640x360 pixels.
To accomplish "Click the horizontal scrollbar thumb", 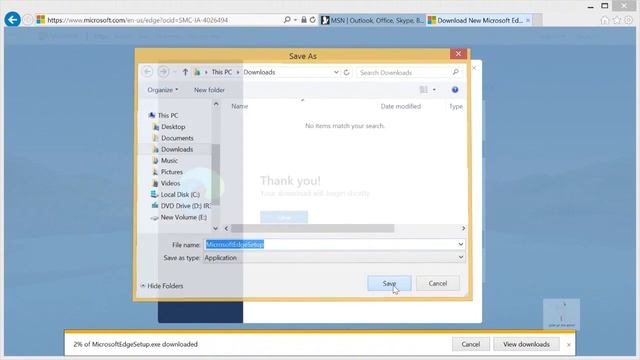I will (313, 229).
